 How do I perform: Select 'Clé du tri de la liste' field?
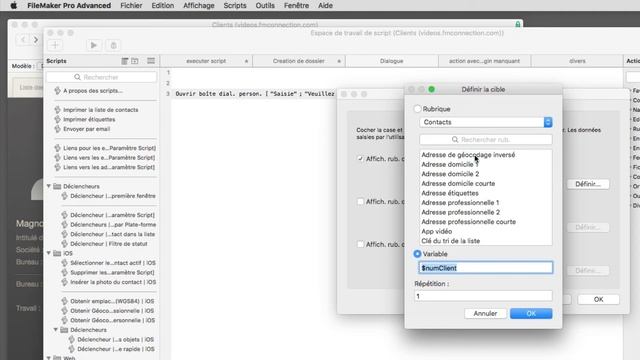[486, 241]
